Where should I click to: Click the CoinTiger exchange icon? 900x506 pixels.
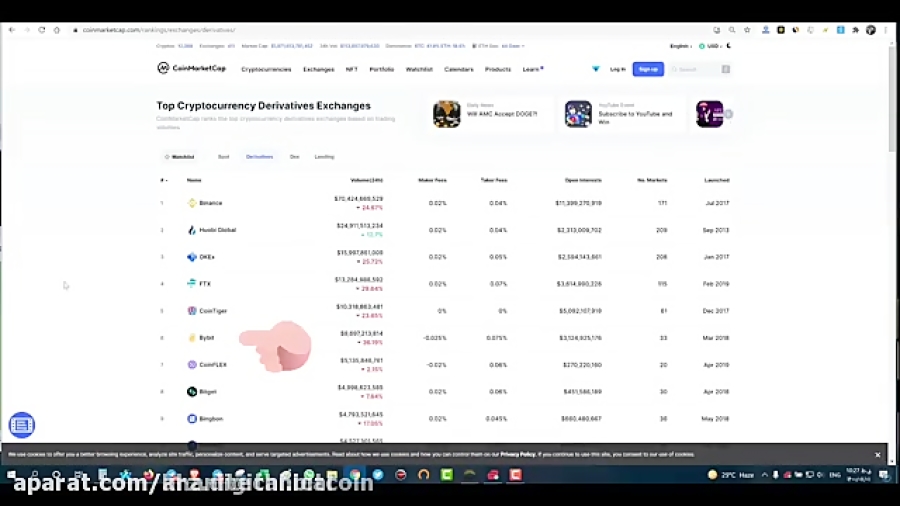coord(192,310)
